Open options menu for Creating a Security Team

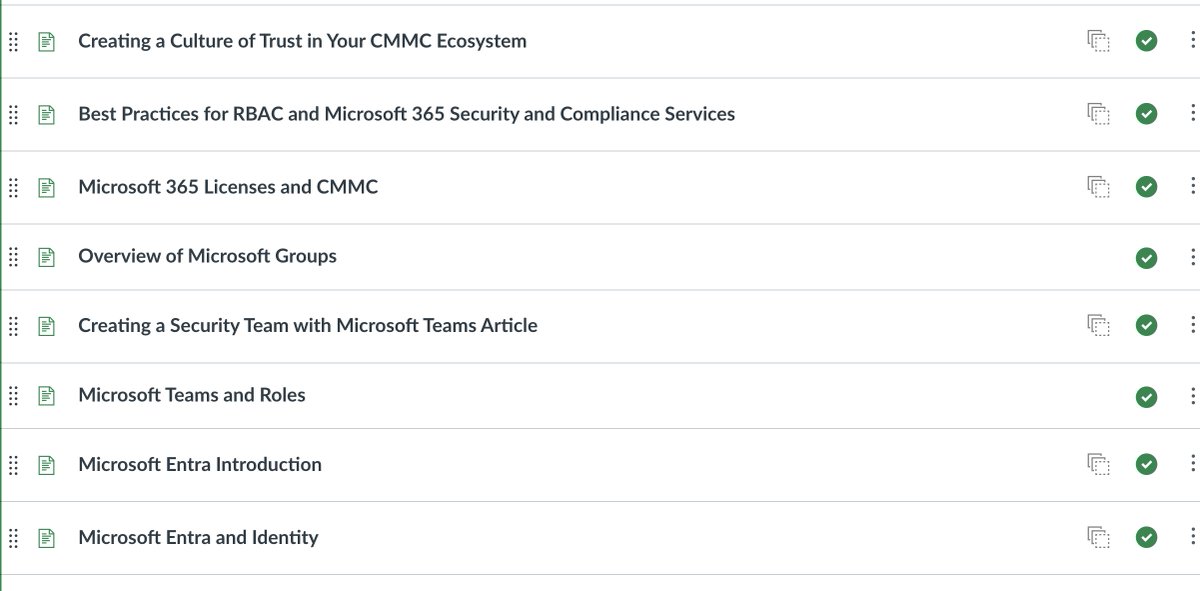(x=1192, y=325)
